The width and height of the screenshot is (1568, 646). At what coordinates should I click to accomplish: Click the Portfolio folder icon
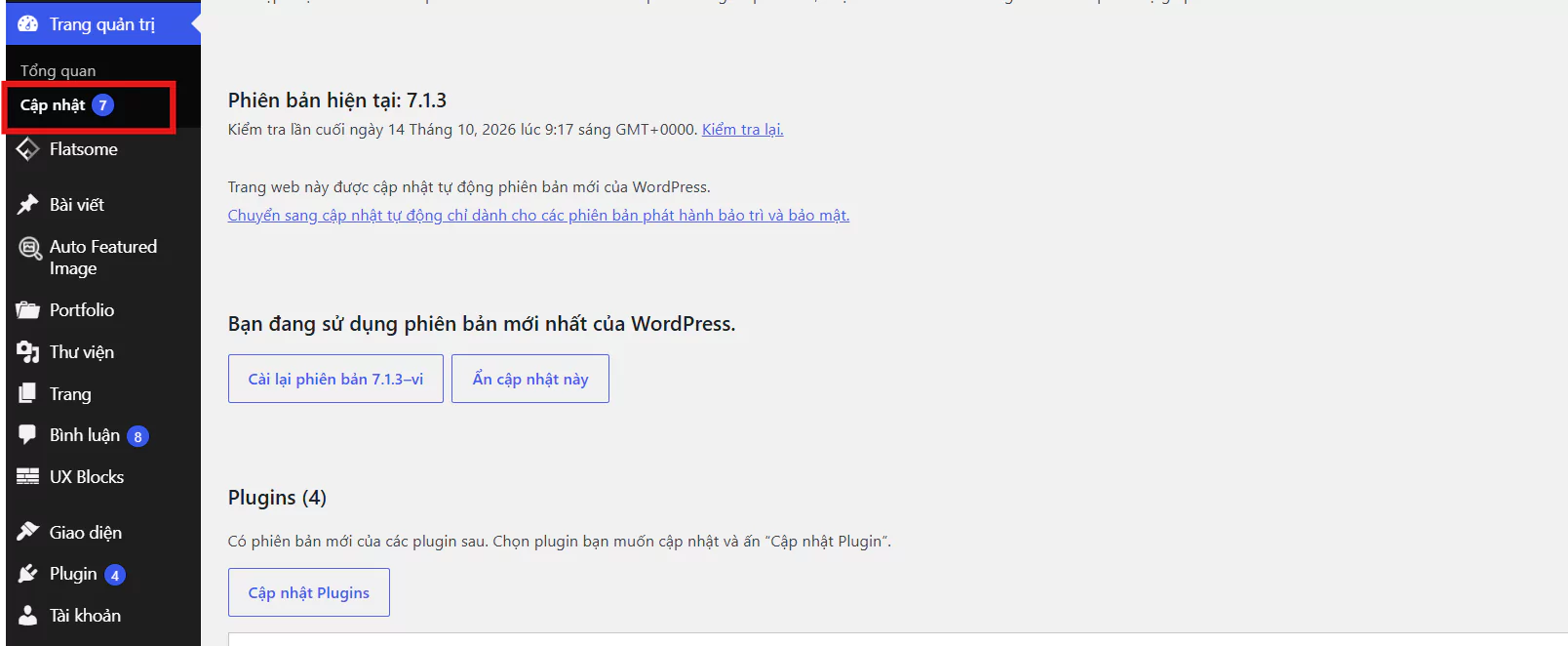[x=27, y=310]
